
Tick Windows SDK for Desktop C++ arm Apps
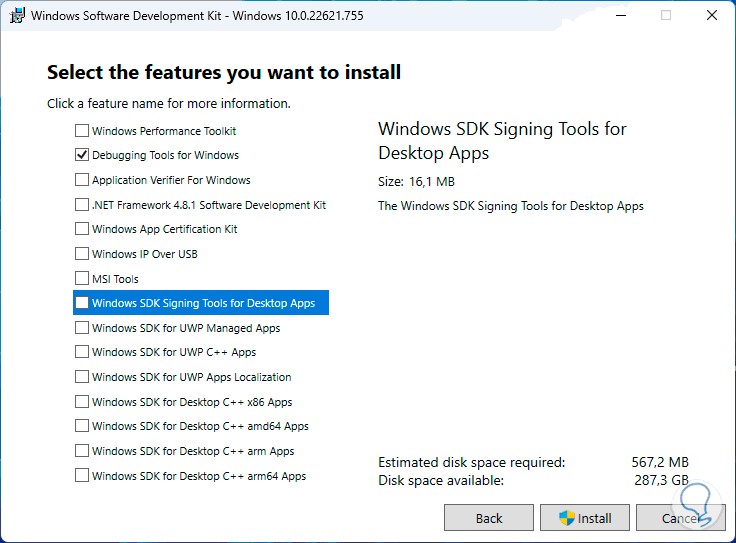click(x=82, y=451)
